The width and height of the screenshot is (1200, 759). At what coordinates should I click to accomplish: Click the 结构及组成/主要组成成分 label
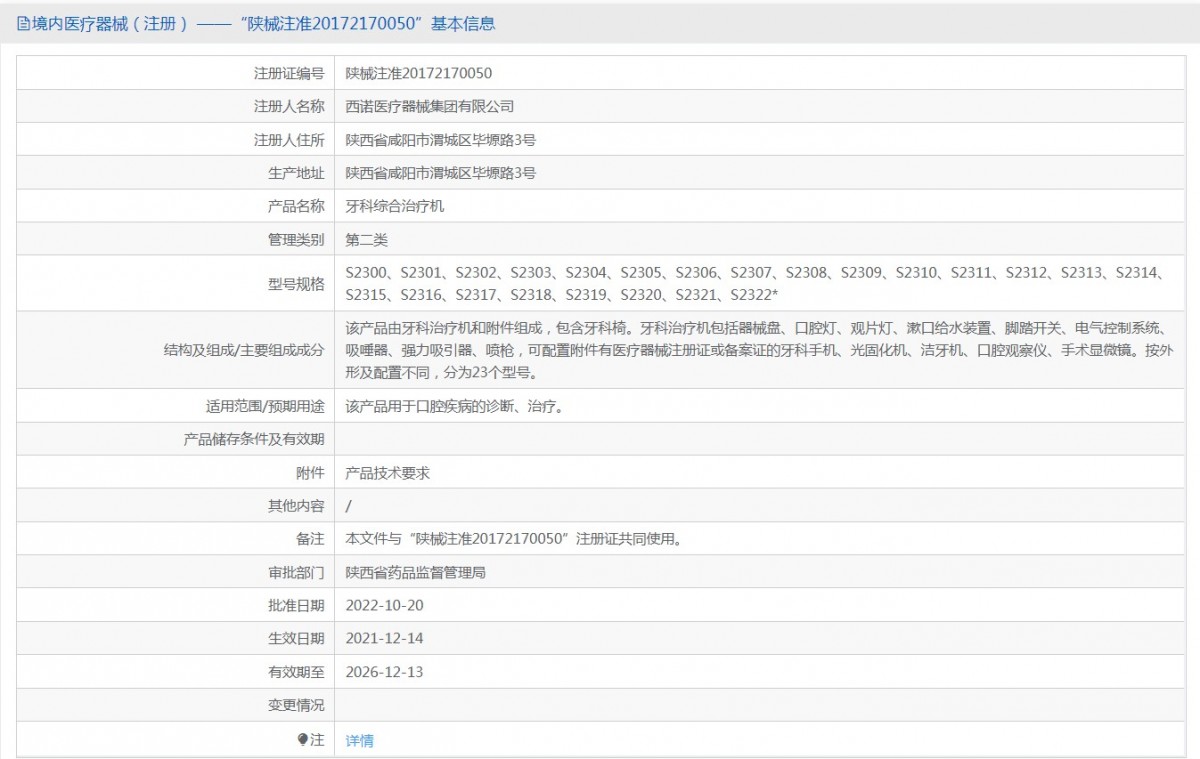tap(244, 350)
